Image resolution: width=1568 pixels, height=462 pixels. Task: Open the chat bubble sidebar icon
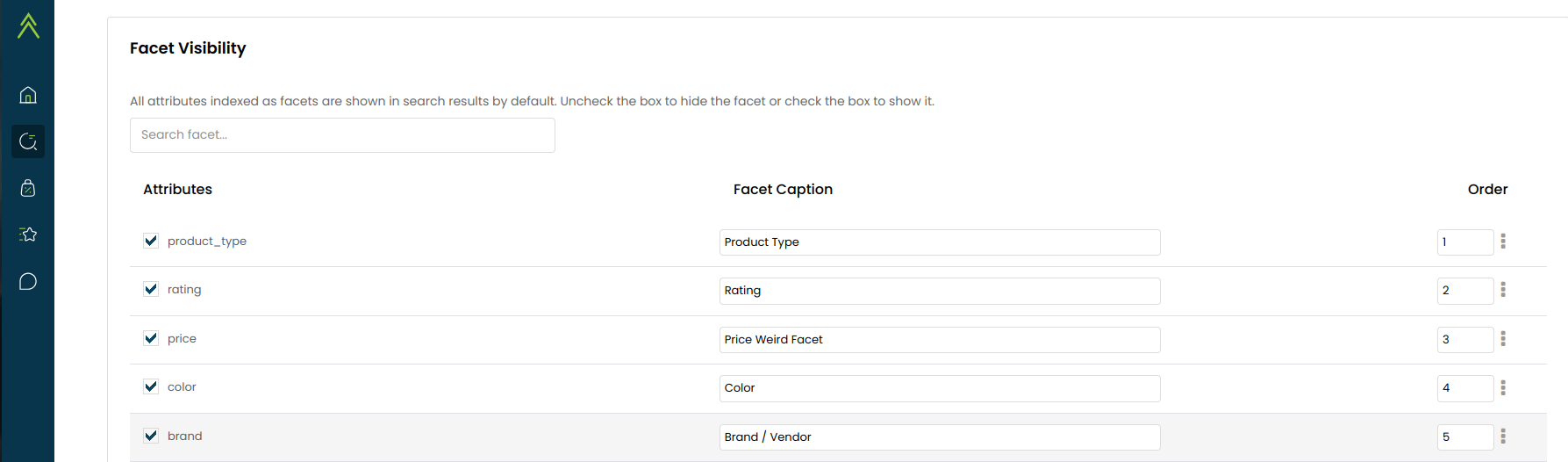coord(28,282)
